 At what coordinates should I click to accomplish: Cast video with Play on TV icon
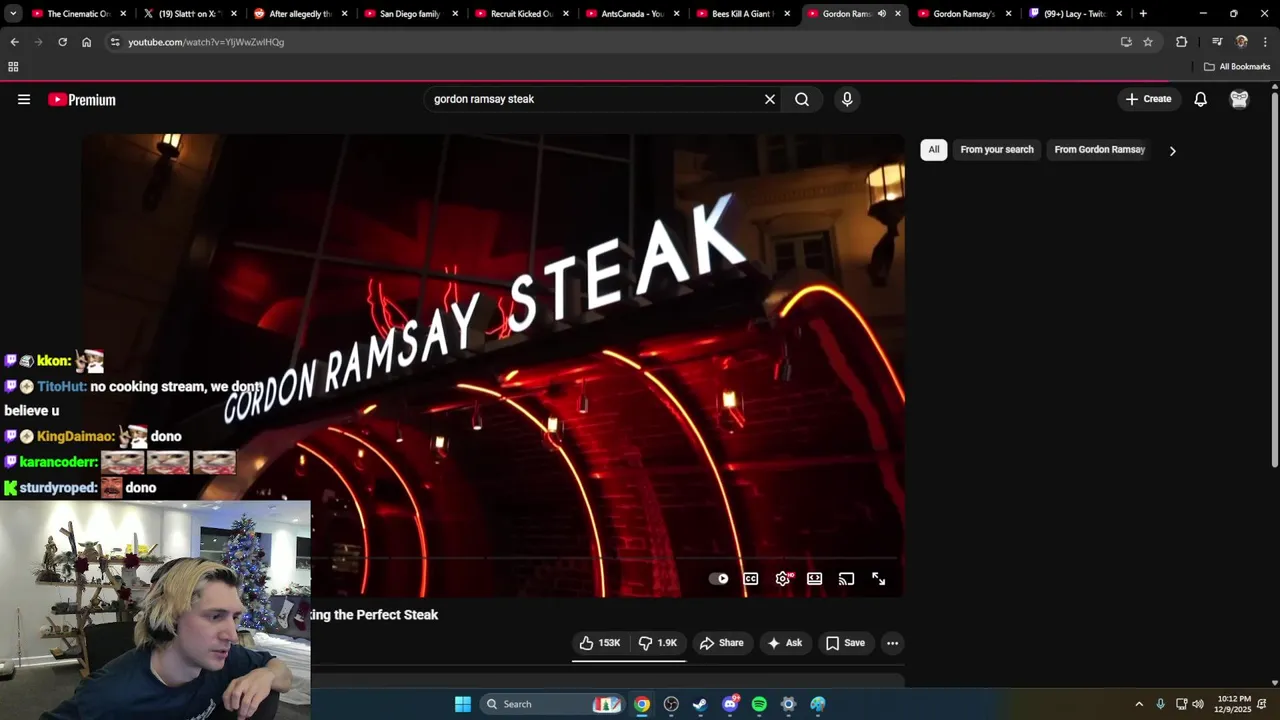[847, 579]
